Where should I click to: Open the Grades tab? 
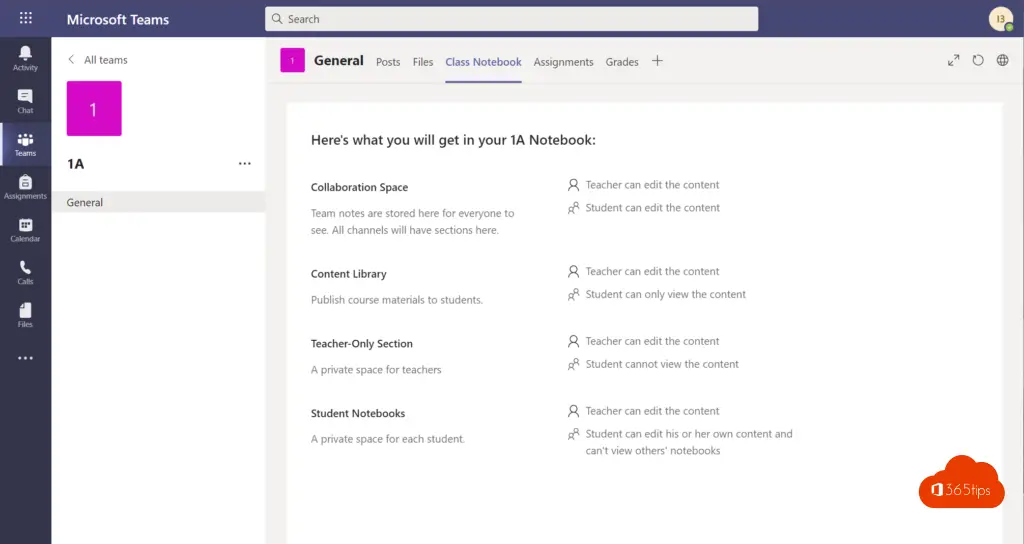point(622,62)
